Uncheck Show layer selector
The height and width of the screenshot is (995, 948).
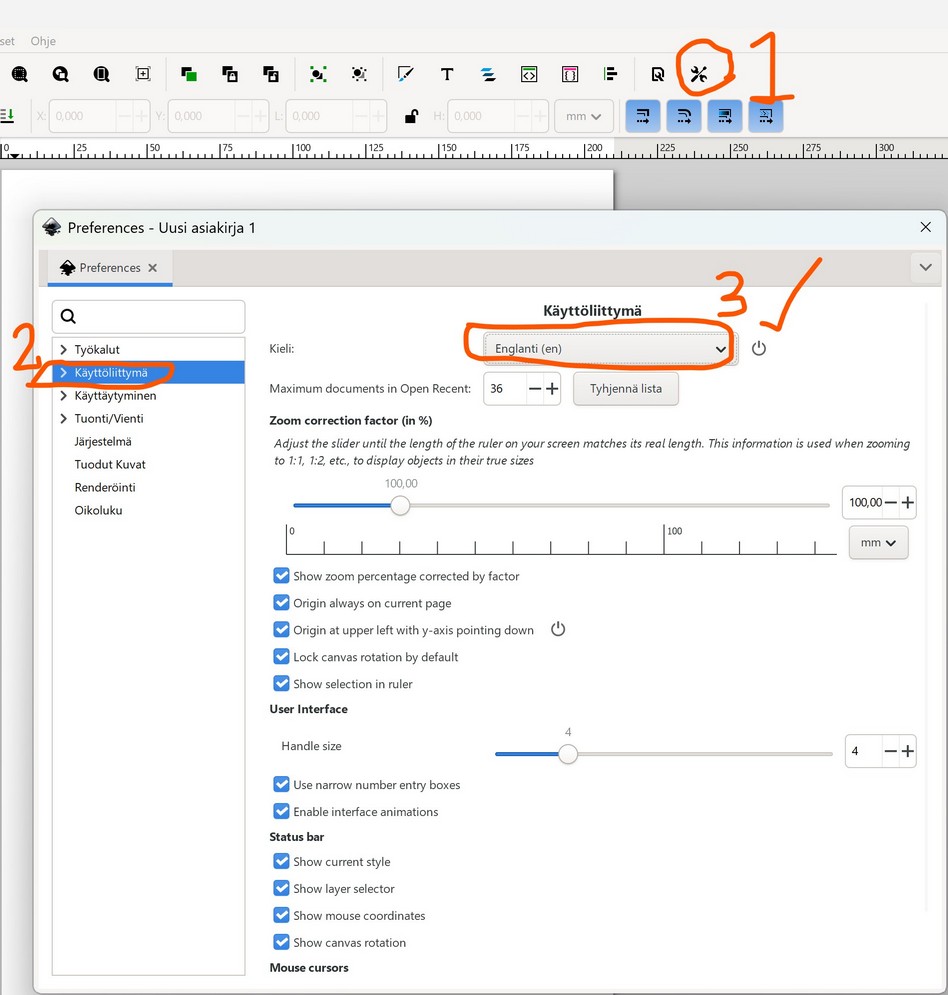click(281, 888)
